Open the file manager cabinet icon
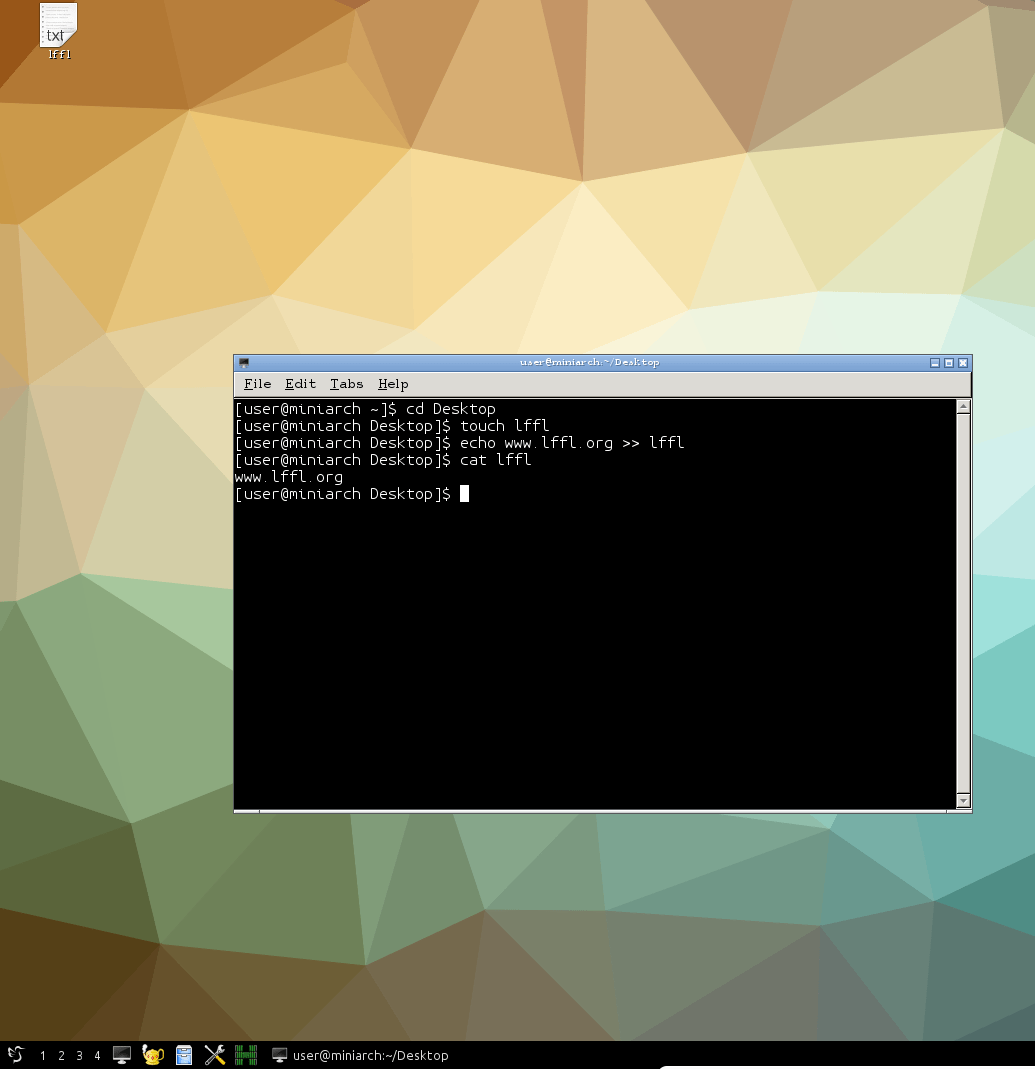 pyautogui.click(x=184, y=1055)
